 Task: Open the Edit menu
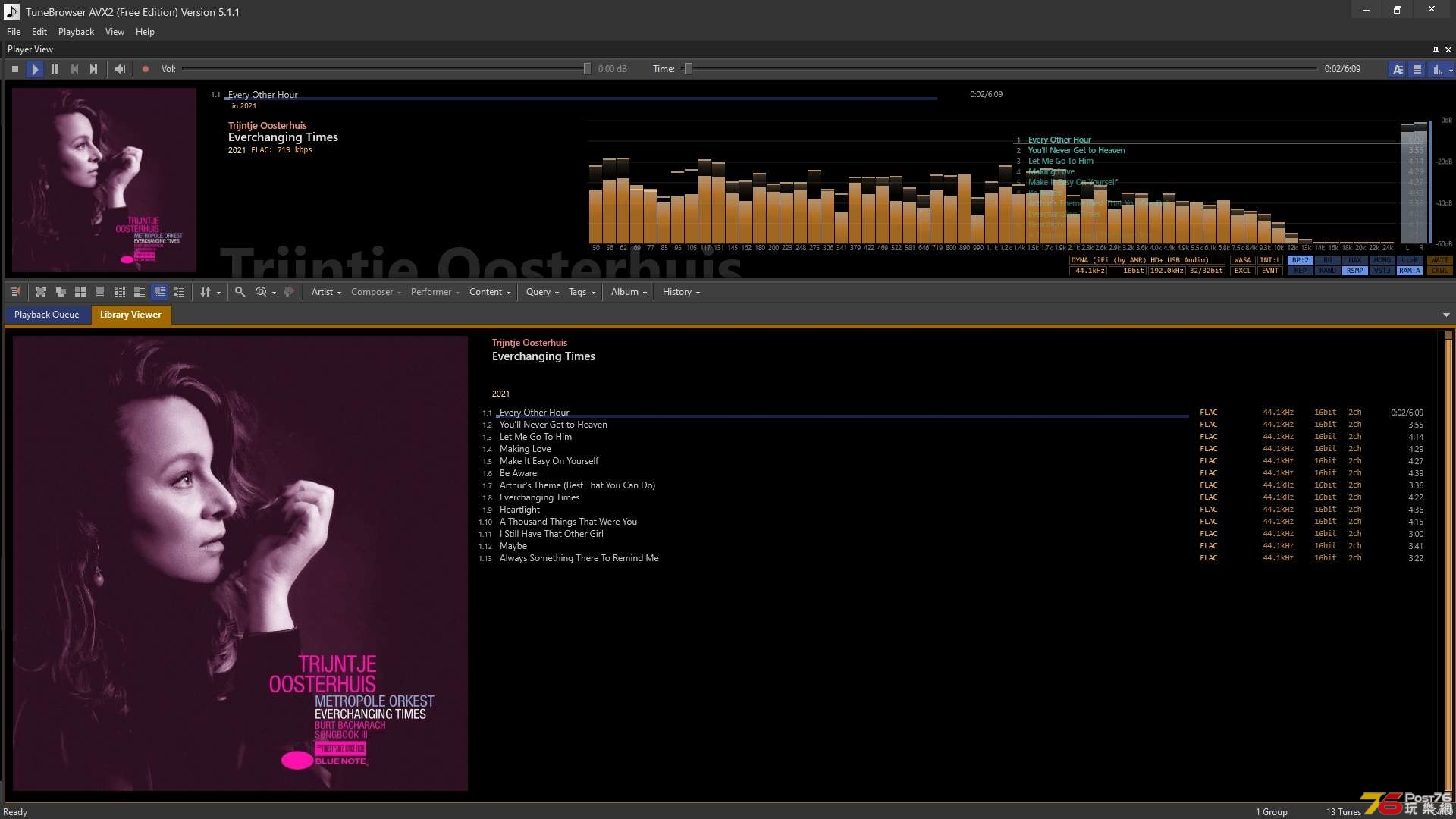tap(39, 32)
